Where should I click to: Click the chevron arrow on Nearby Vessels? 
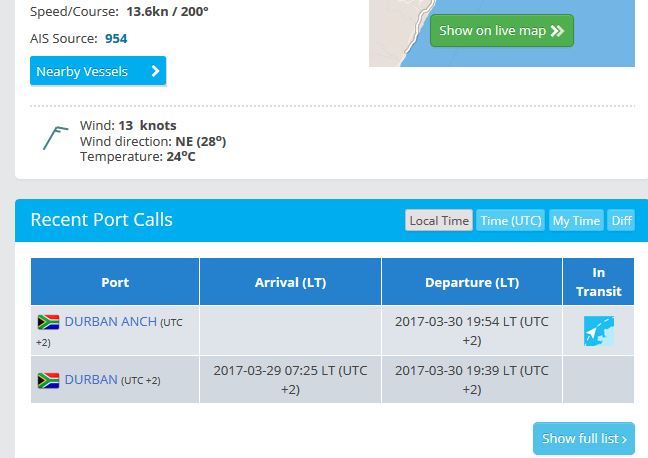[x=155, y=71]
